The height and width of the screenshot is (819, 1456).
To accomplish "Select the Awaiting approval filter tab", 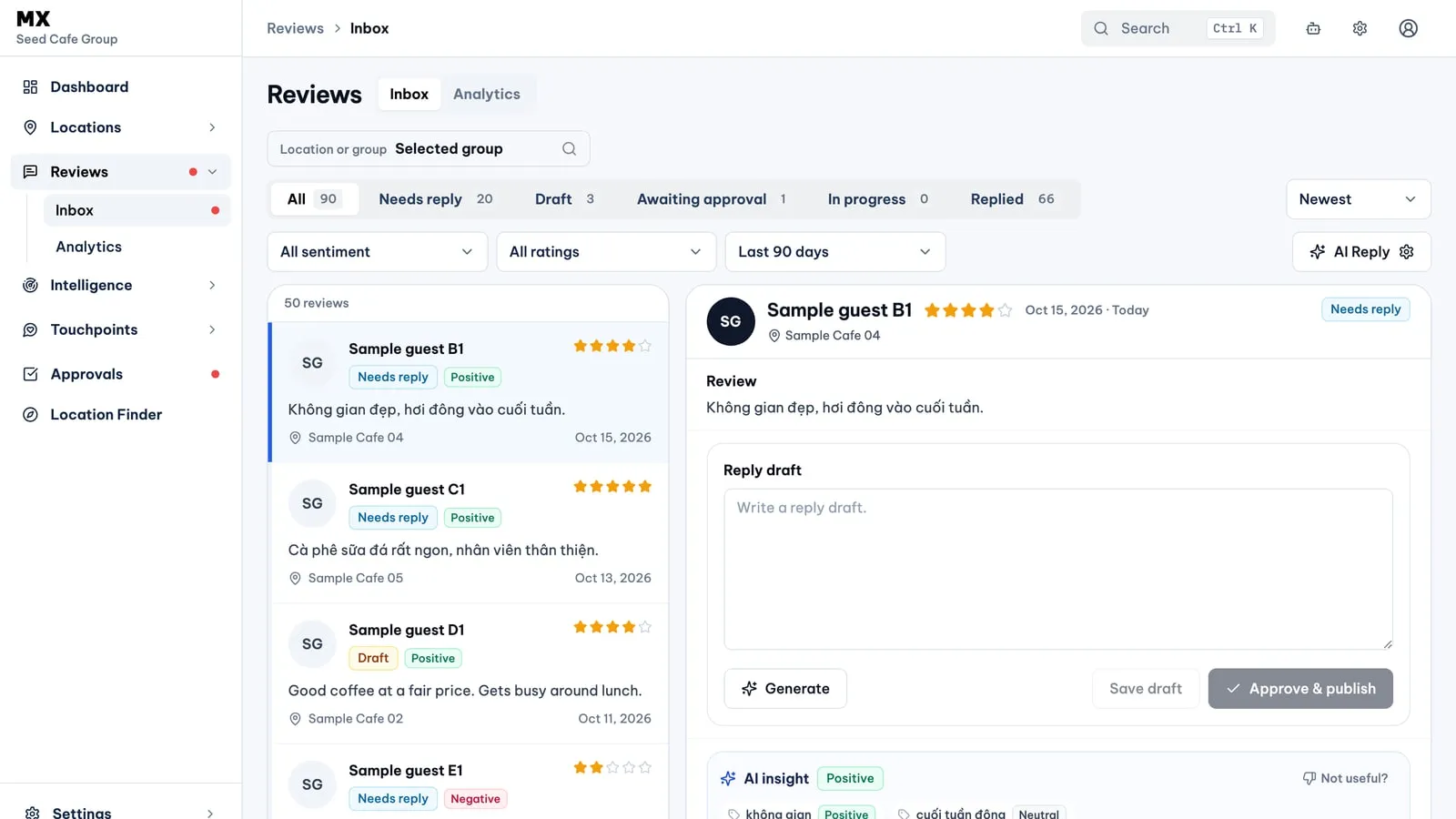I will (x=712, y=199).
